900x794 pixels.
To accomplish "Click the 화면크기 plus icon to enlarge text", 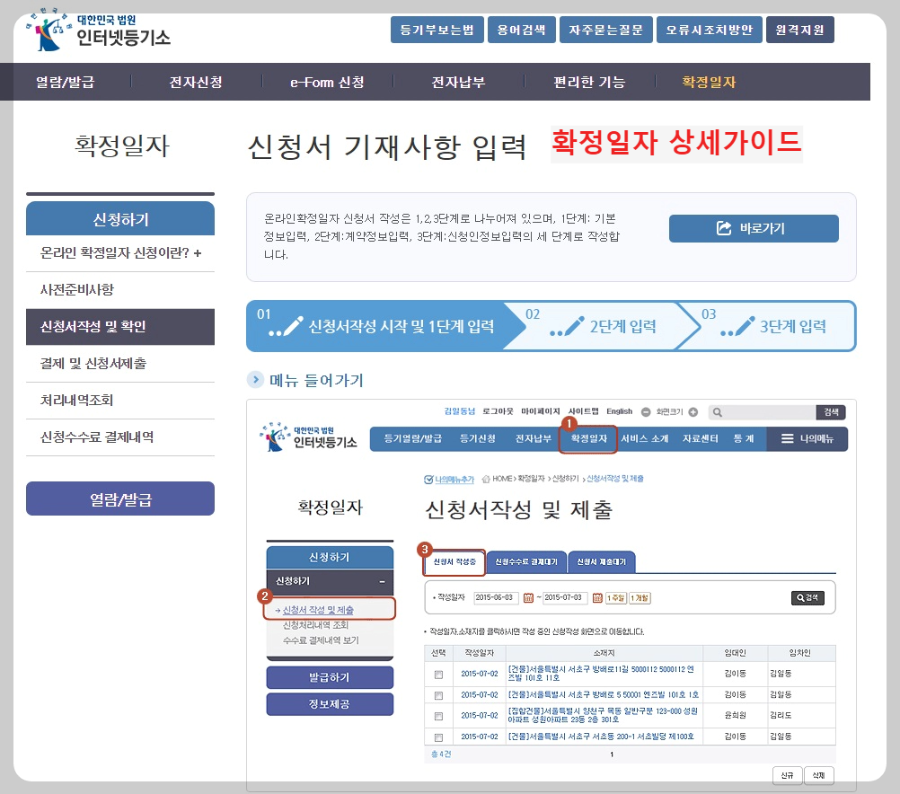I will (x=693, y=410).
